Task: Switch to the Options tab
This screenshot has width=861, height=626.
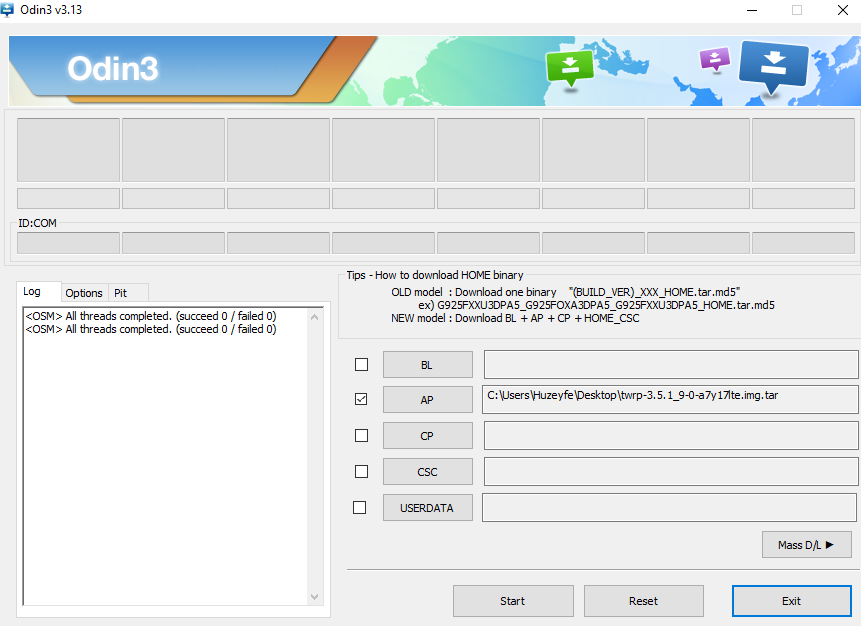Action: [84, 293]
